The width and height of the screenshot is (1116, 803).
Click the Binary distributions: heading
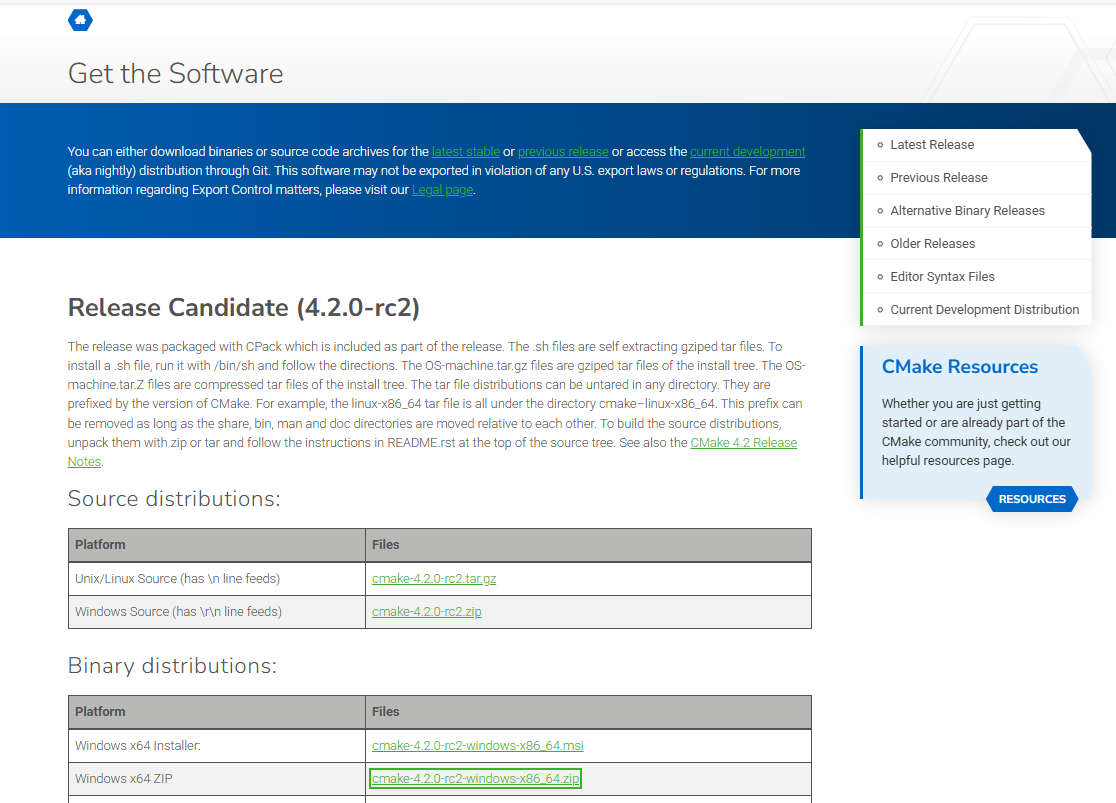click(x=172, y=666)
